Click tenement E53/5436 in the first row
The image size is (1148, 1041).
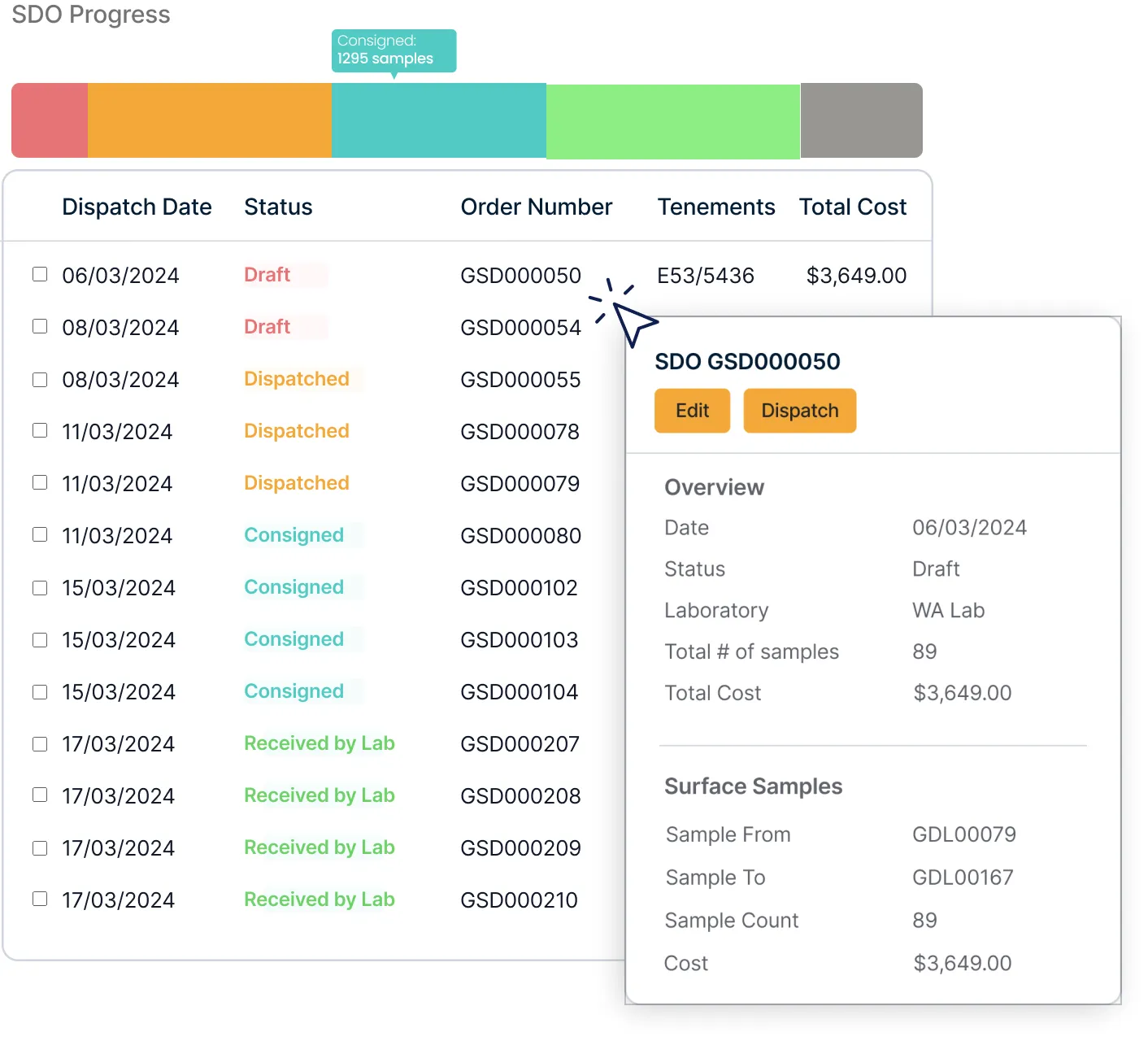click(706, 275)
